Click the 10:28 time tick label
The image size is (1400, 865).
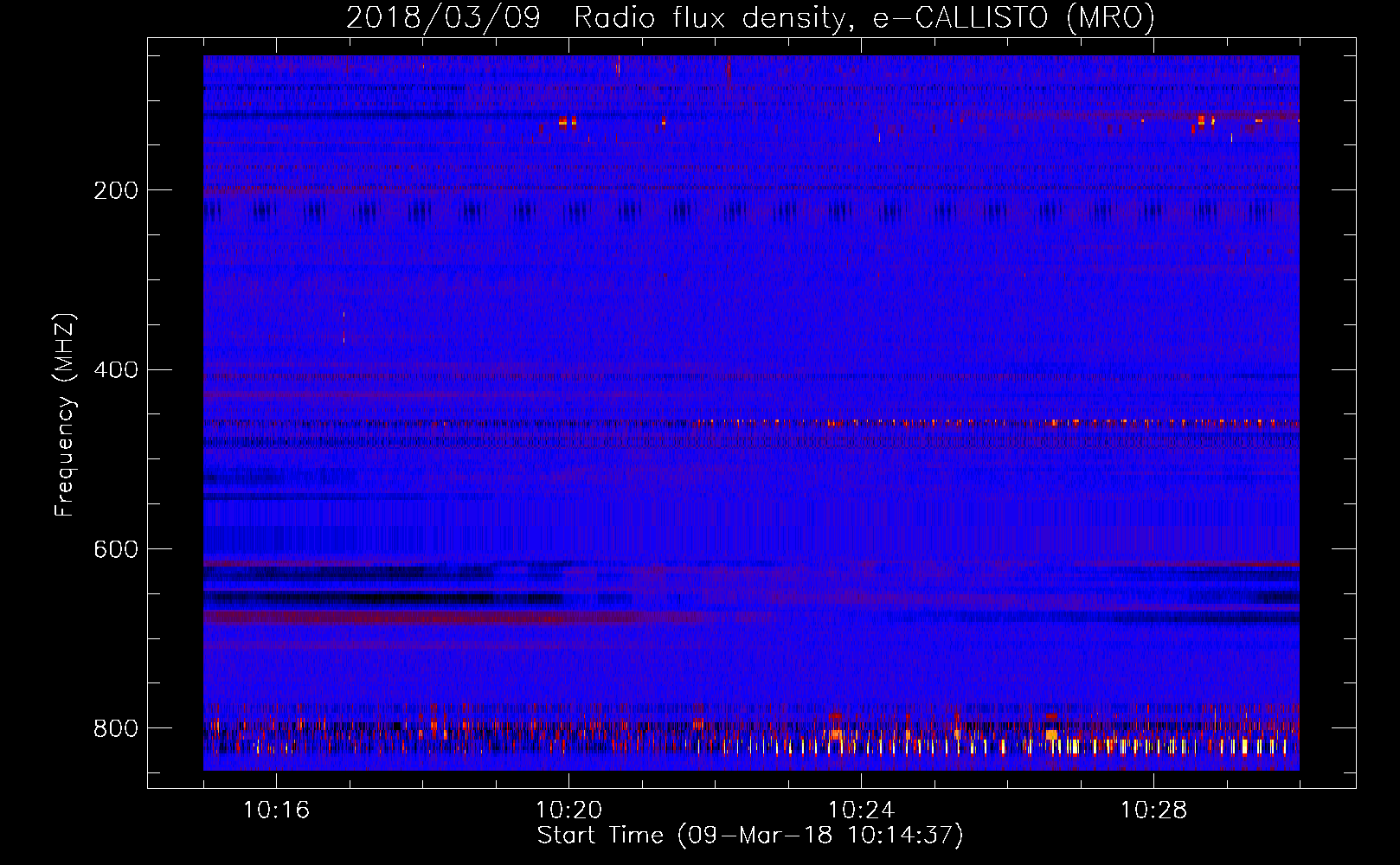click(x=1153, y=811)
